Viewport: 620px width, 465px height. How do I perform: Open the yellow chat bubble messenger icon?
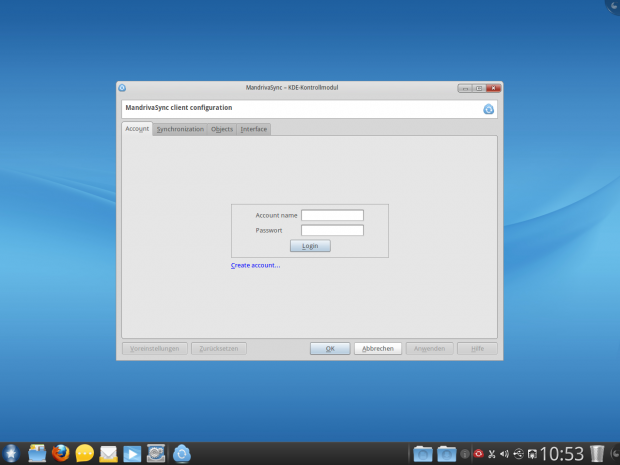(x=84, y=454)
